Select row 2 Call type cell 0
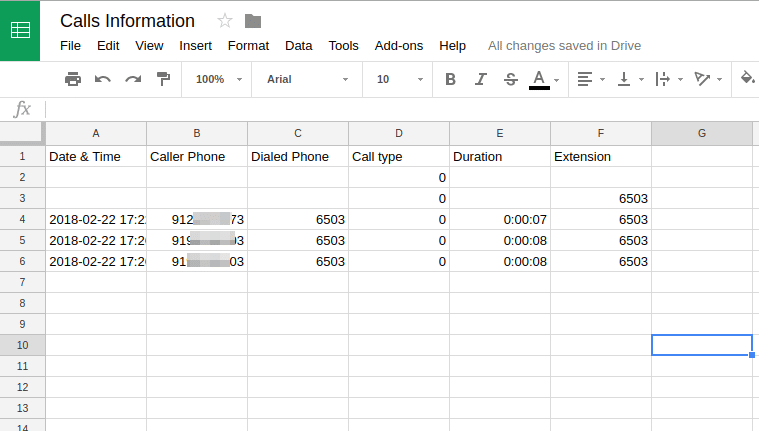Screen dimensions: 759x431 point(399,178)
